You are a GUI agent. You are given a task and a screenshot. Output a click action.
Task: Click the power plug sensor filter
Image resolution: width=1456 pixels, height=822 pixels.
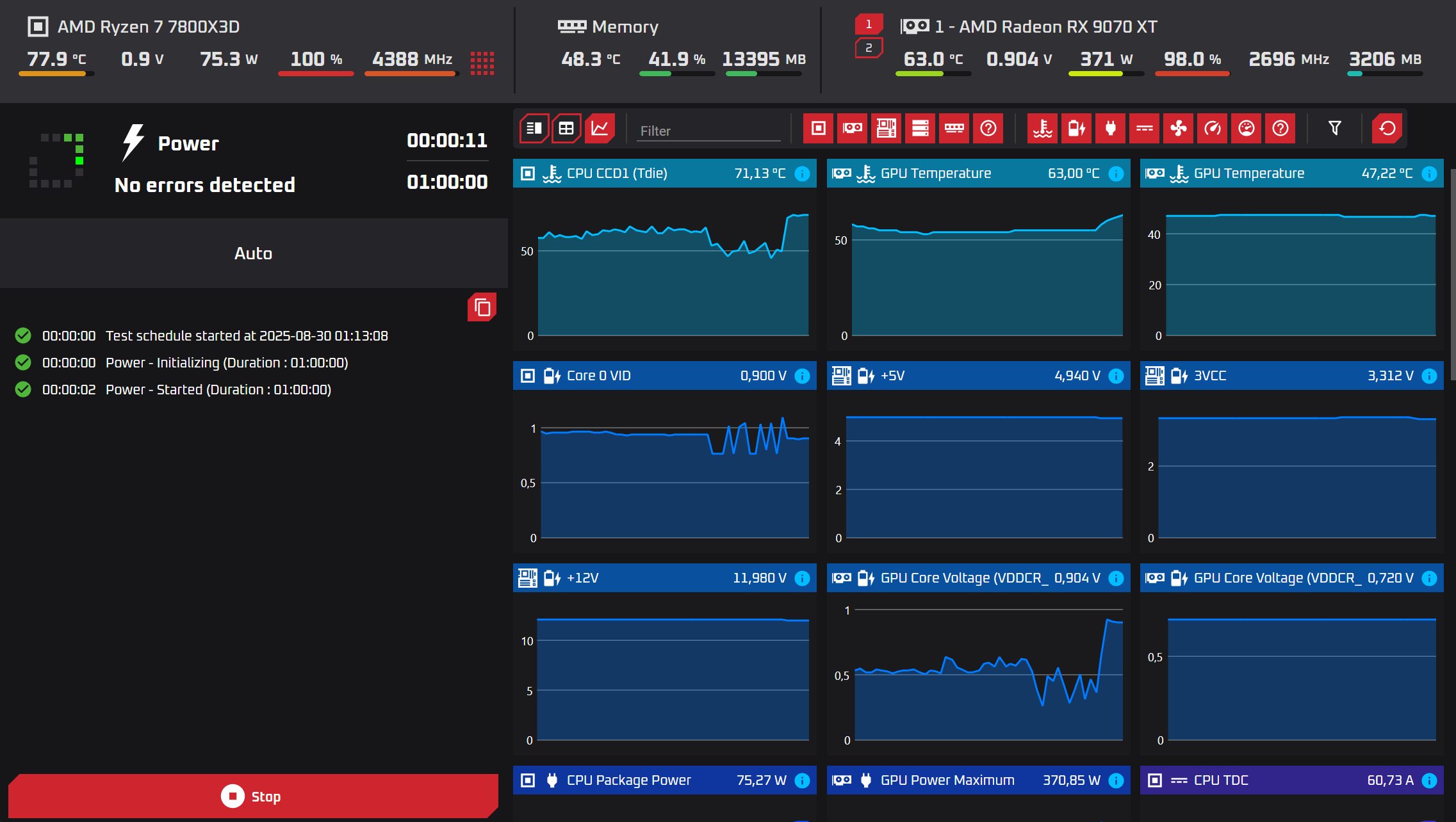1110,129
